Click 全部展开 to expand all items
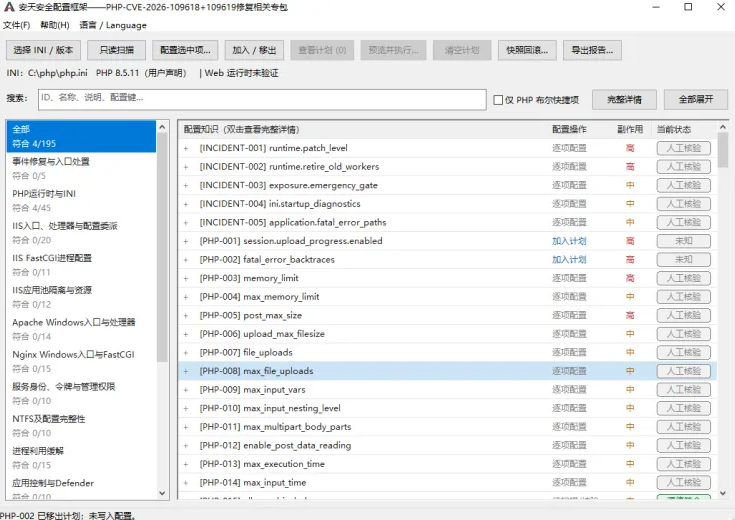The height and width of the screenshot is (520, 735). [696, 99]
